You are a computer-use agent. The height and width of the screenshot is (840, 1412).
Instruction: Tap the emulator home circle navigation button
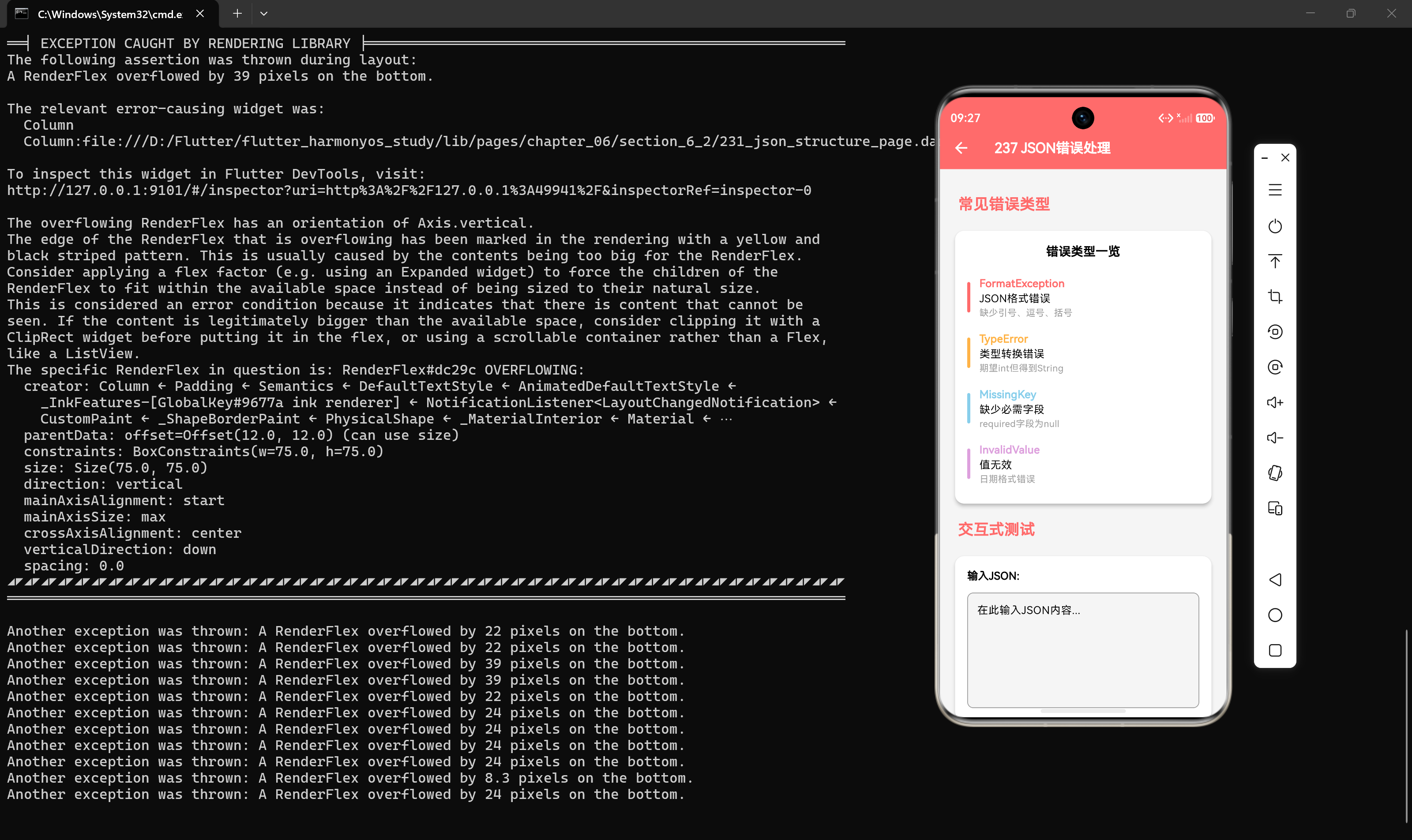(1275, 615)
